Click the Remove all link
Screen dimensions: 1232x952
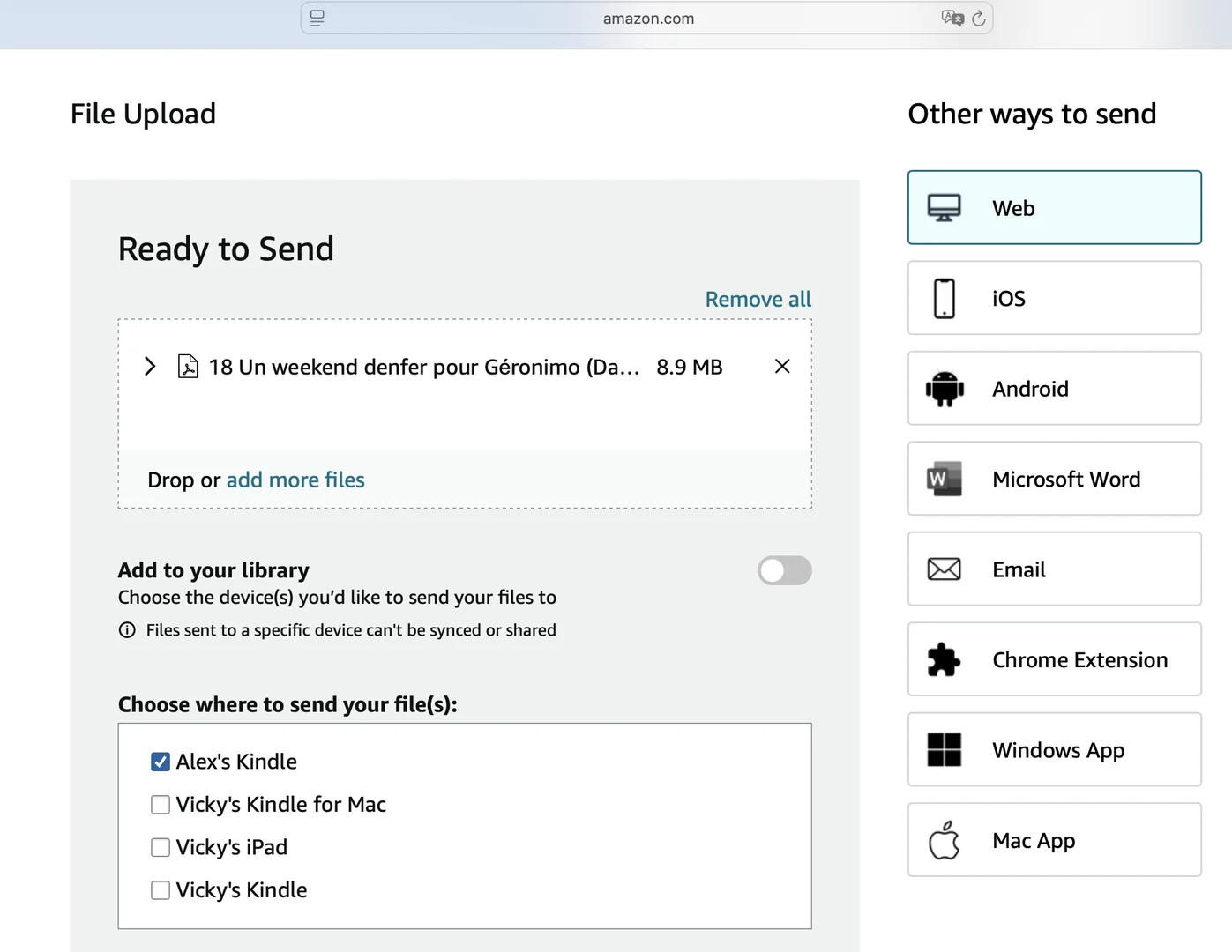point(758,300)
